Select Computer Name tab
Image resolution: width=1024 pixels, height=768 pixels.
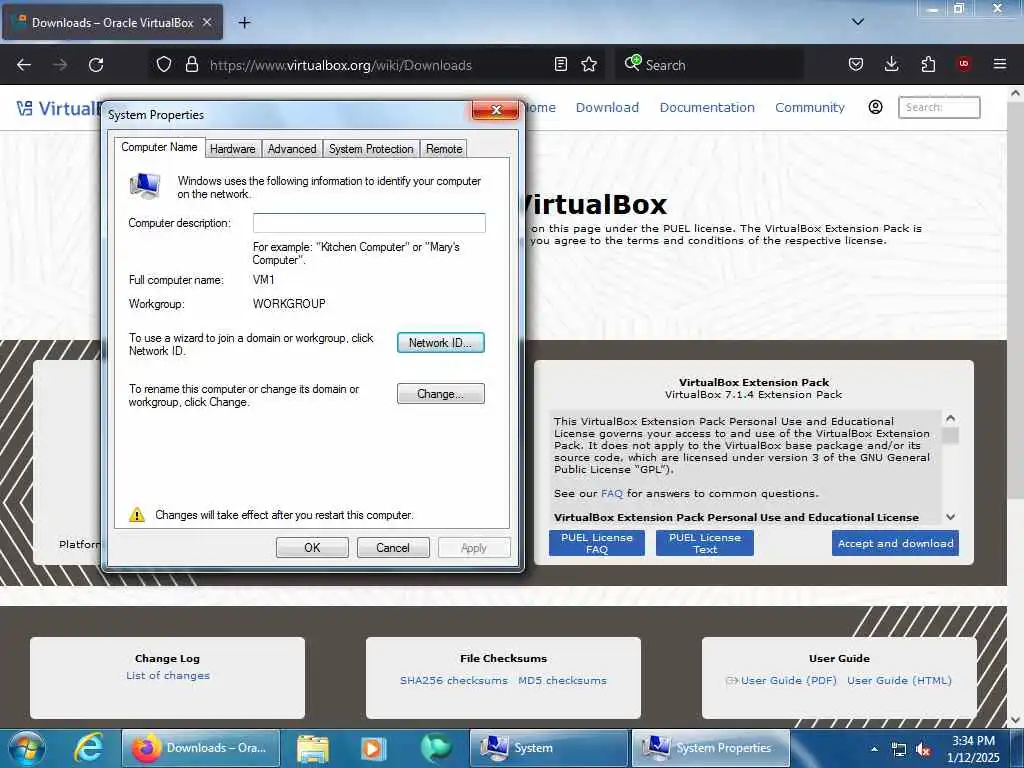159,148
